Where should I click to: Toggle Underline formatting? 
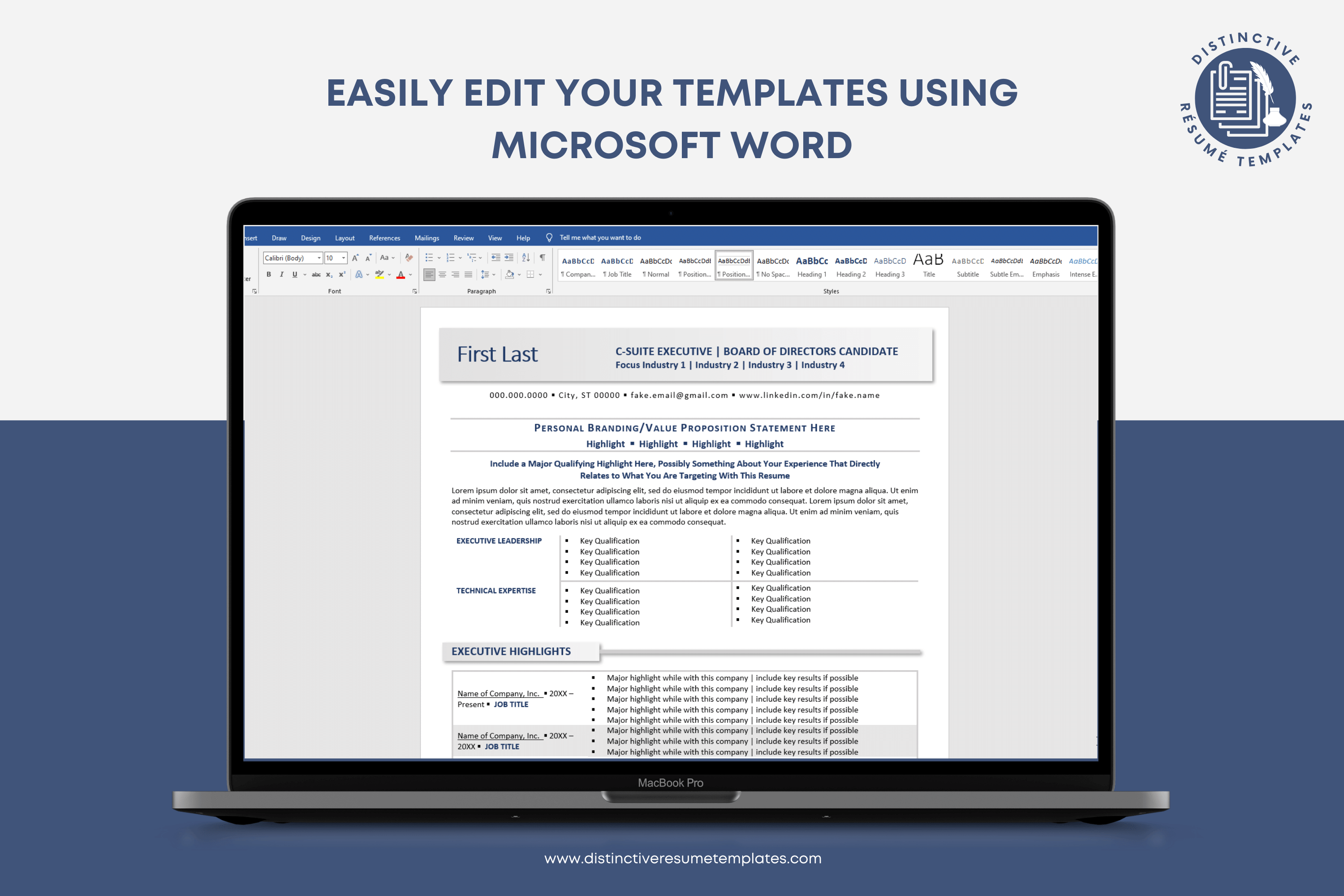(x=295, y=274)
